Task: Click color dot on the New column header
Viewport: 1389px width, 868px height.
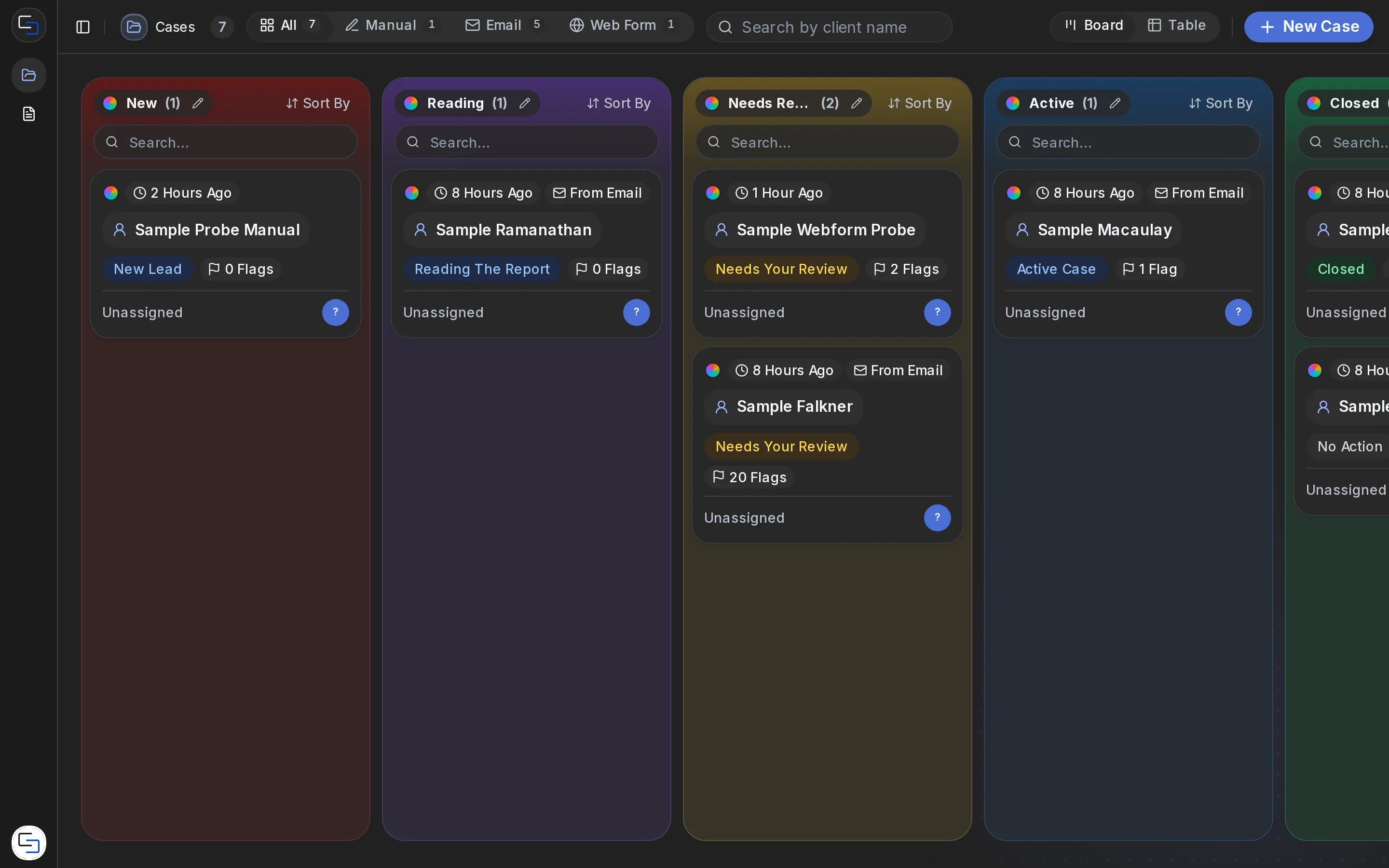Action: tap(110, 103)
